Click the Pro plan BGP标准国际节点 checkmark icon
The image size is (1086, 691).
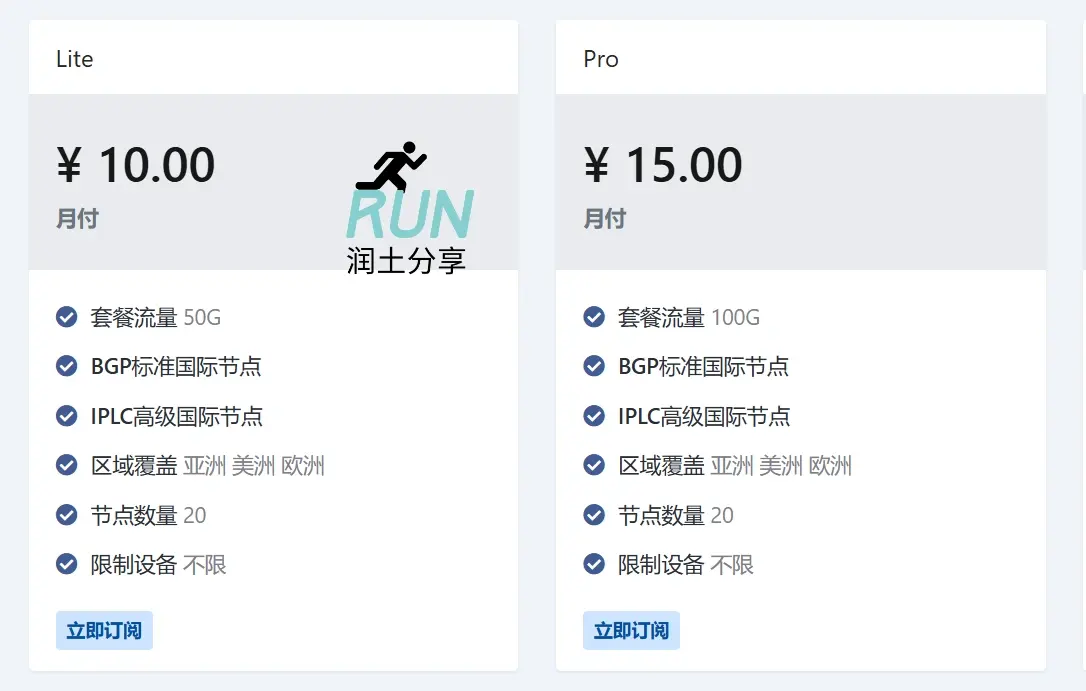click(x=594, y=367)
